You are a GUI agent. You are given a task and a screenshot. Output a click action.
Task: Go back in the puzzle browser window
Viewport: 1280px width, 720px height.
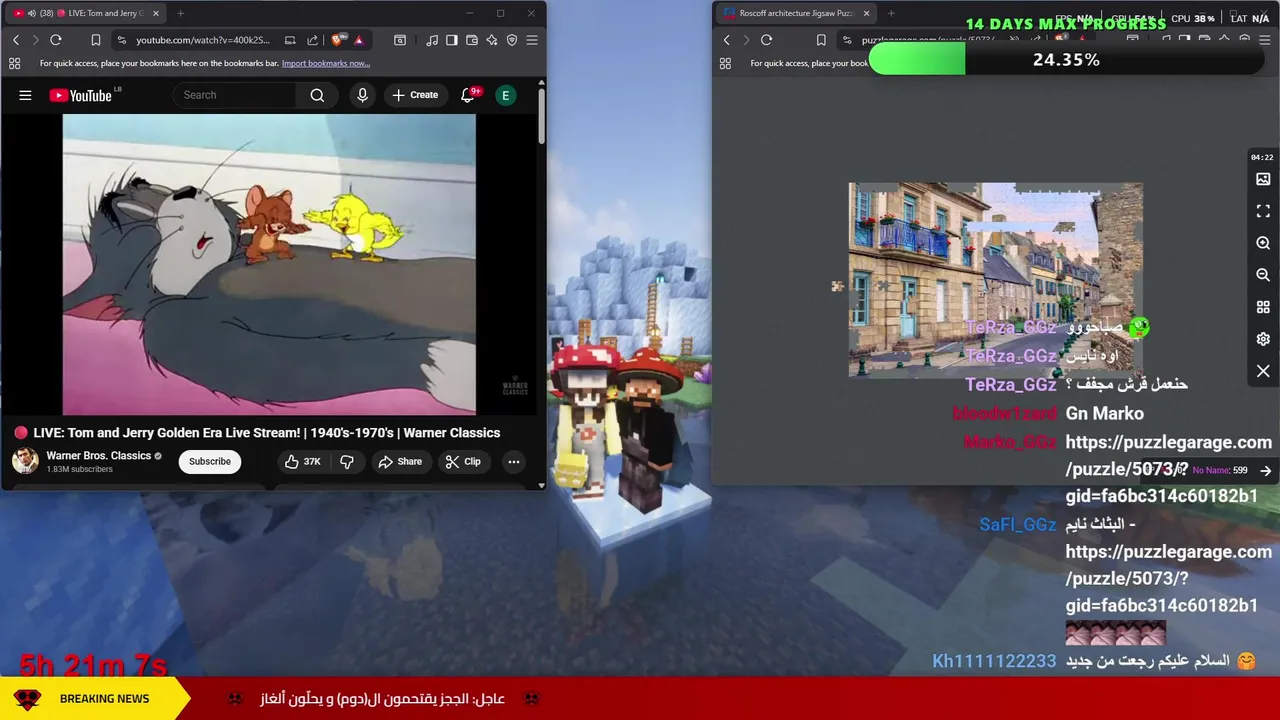pyautogui.click(x=727, y=40)
